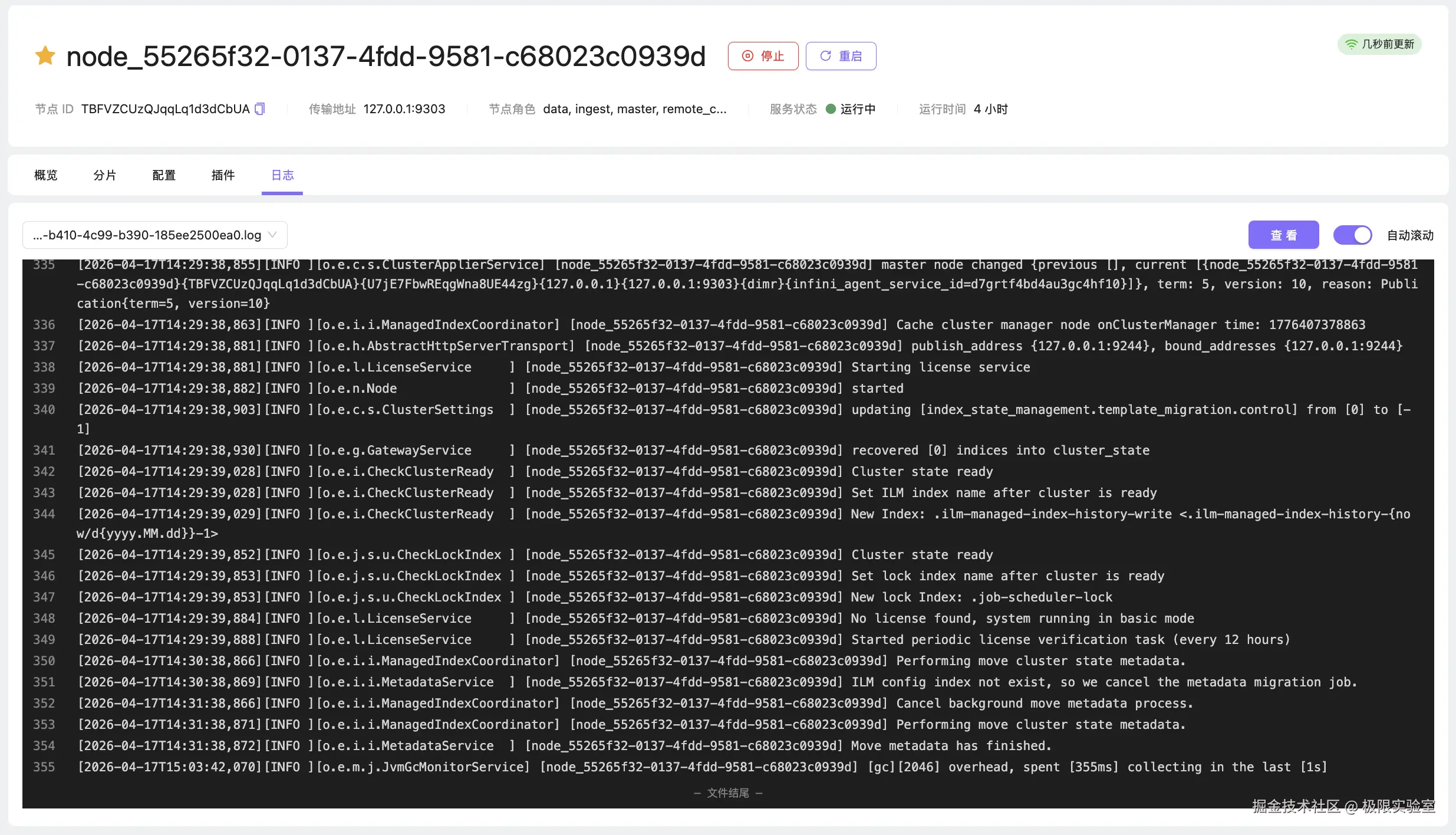The image size is (1456, 835).
Task: Click the wifi icon in 几秒前更新 badge
Action: (1351, 44)
